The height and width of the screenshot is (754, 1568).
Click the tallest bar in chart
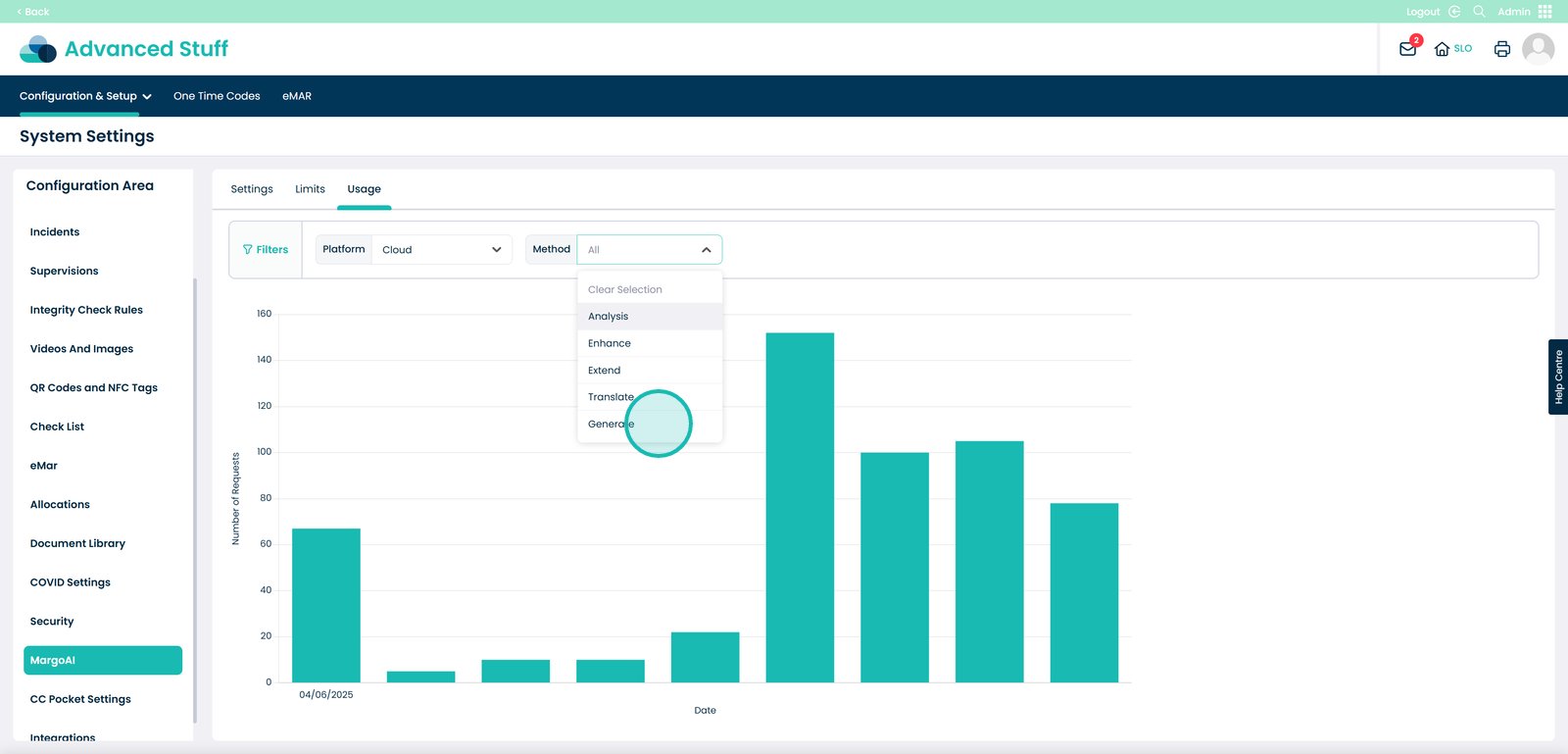point(800,508)
